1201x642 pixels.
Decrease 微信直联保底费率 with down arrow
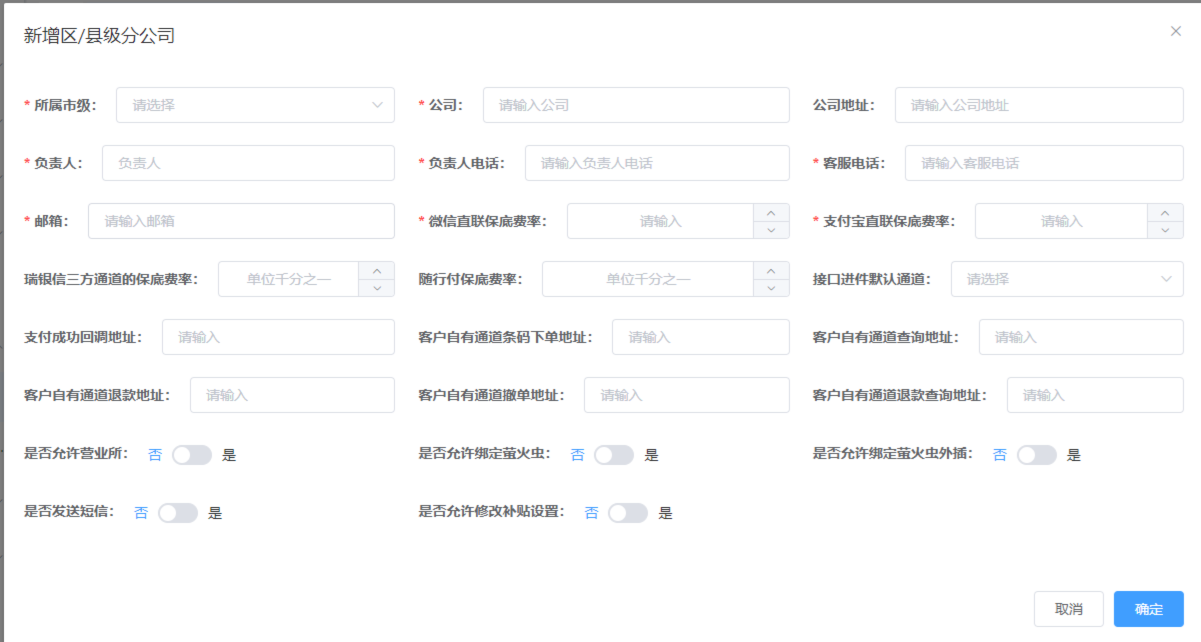(x=770, y=230)
